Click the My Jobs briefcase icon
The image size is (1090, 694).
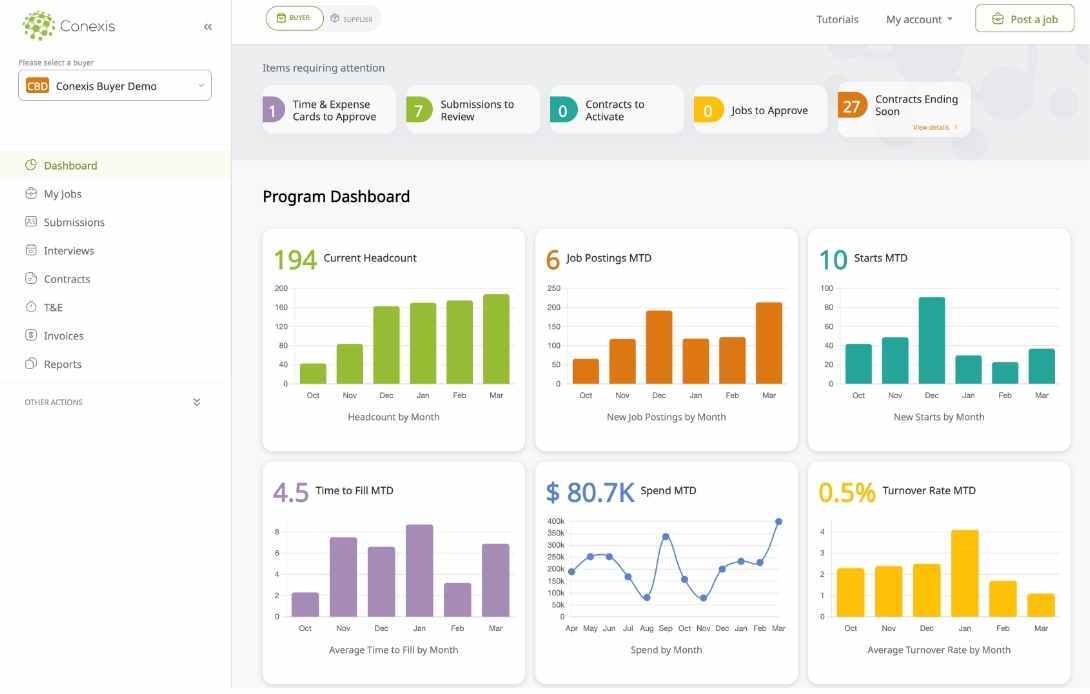(x=31, y=194)
